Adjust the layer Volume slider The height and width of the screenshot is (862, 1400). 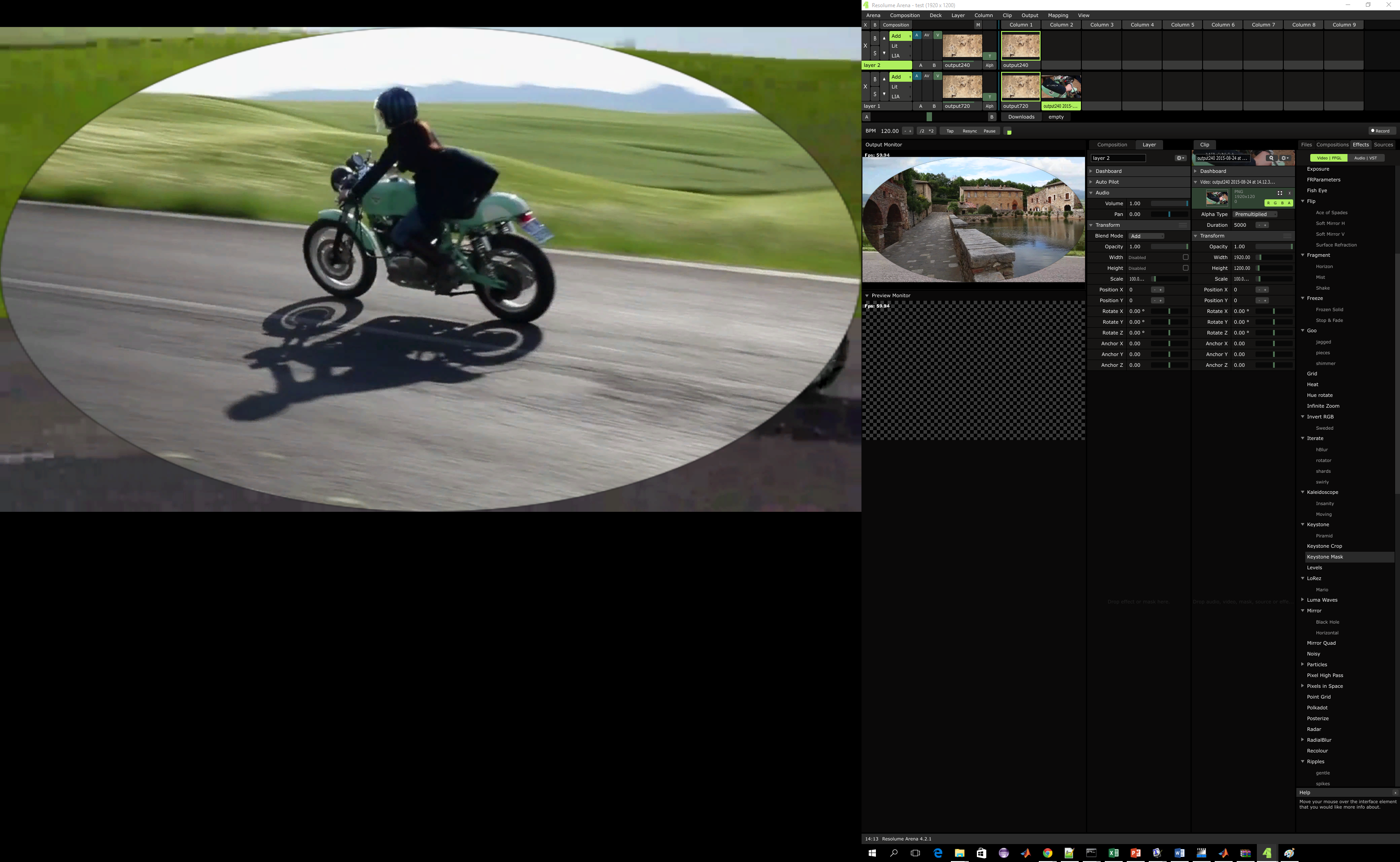point(1169,203)
